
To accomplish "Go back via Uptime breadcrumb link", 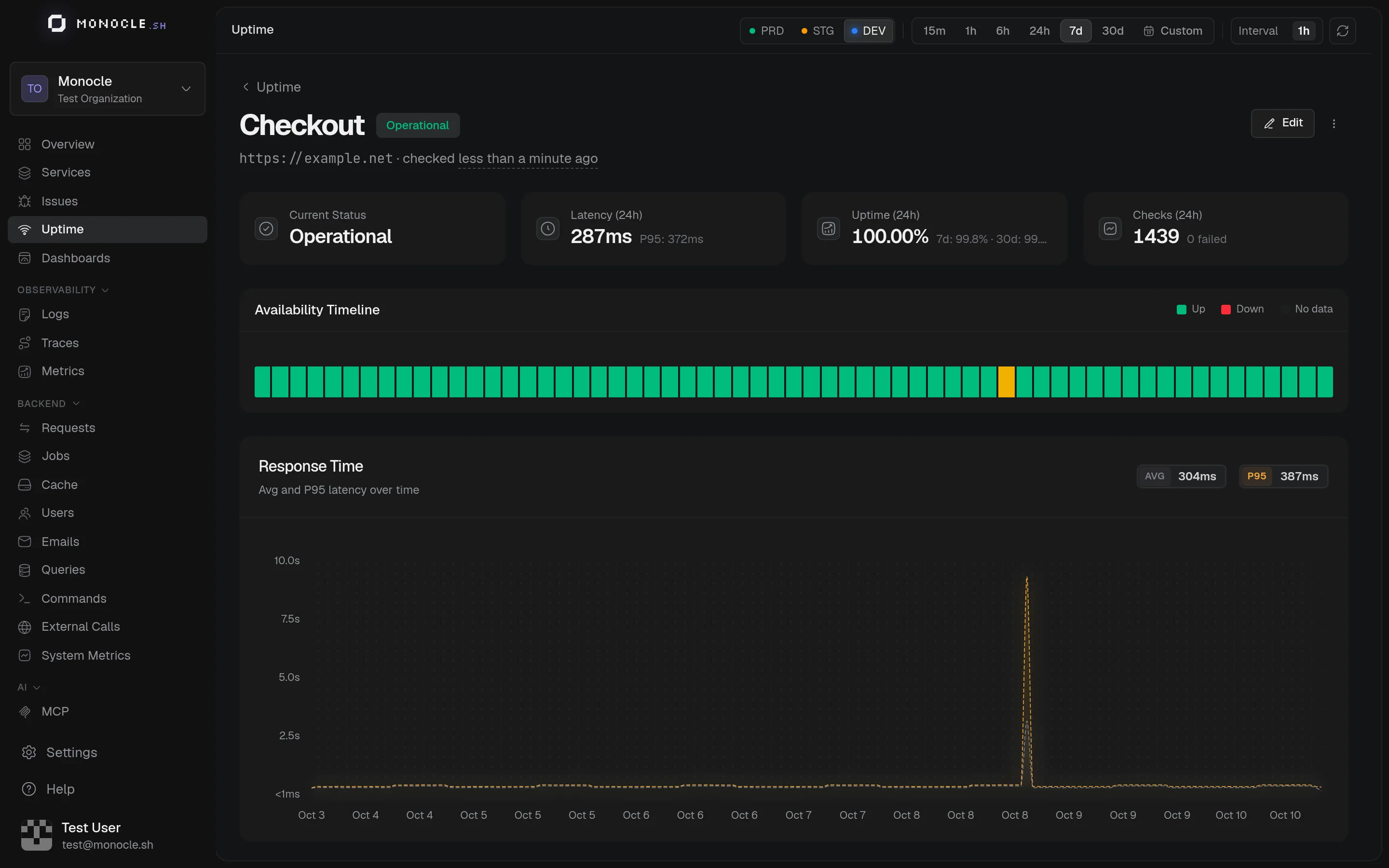I will click(272, 87).
